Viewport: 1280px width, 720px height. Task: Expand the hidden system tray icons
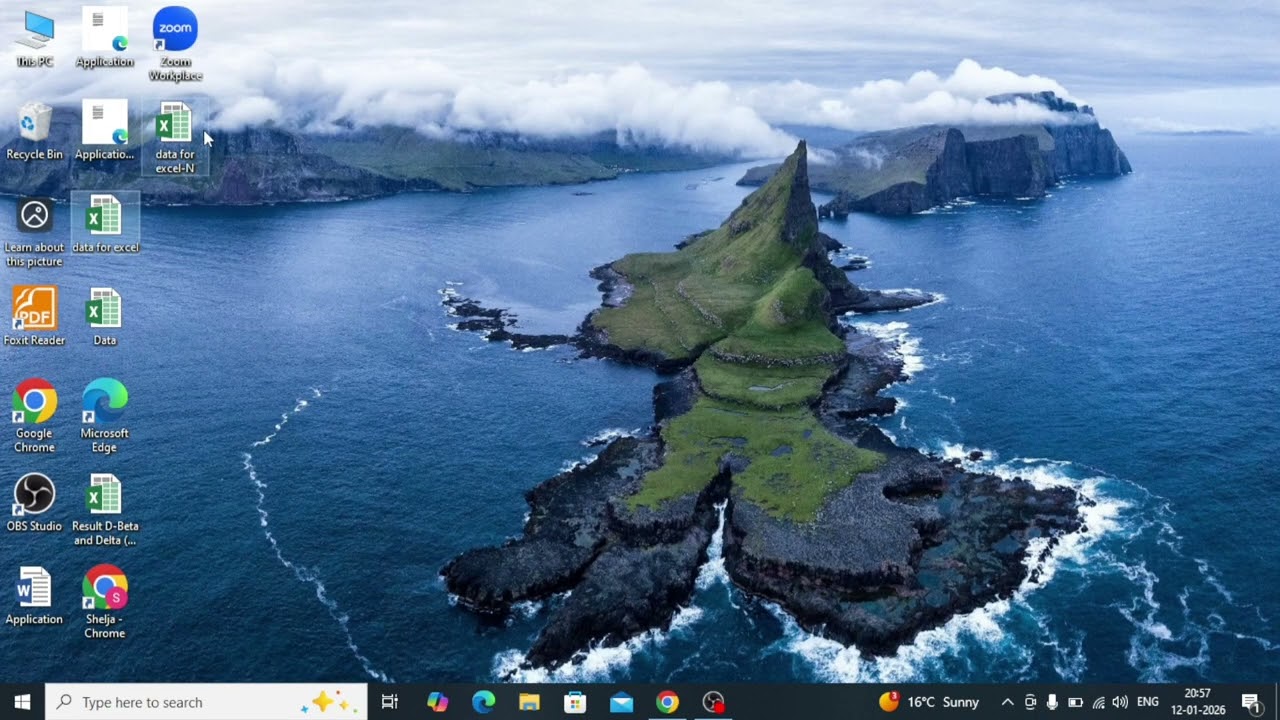1007,702
